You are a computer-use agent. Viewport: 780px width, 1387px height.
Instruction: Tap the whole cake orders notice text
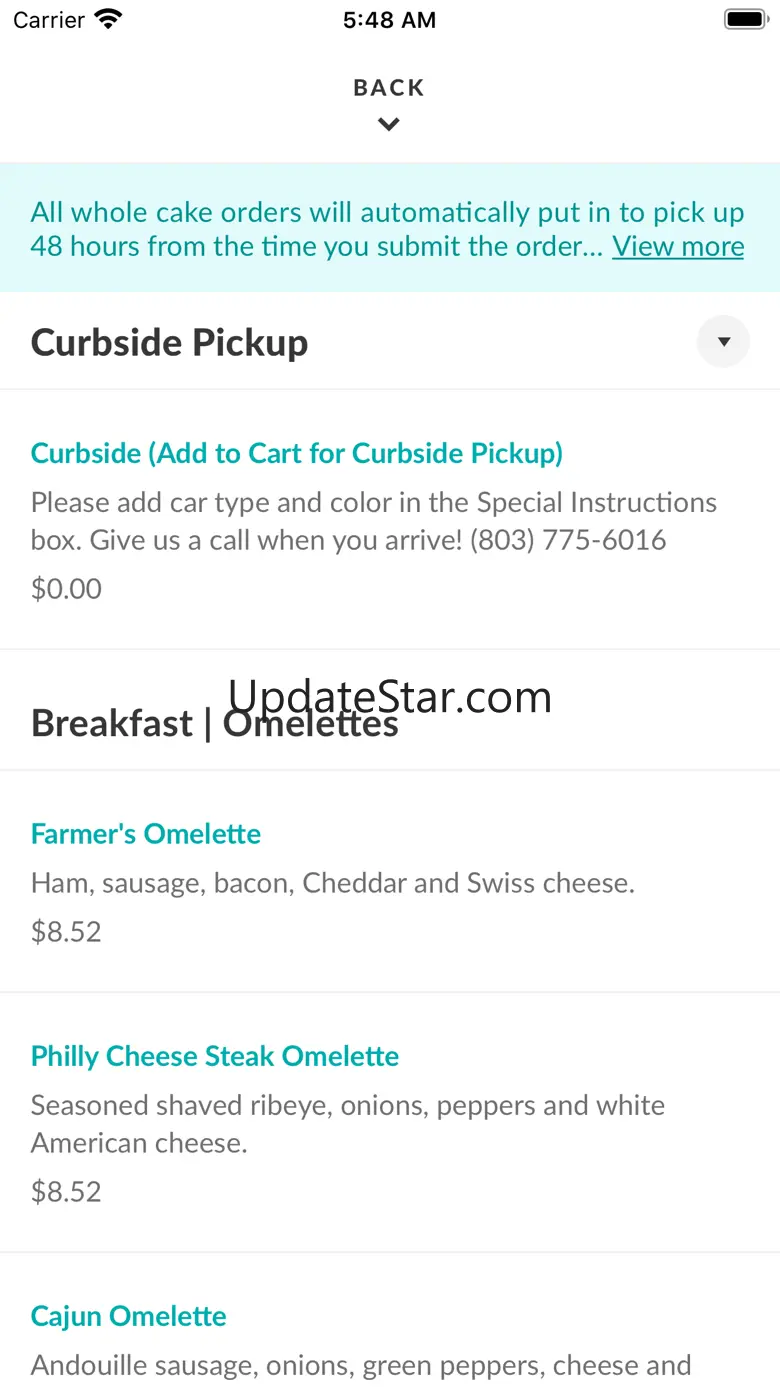[x=320, y=229]
